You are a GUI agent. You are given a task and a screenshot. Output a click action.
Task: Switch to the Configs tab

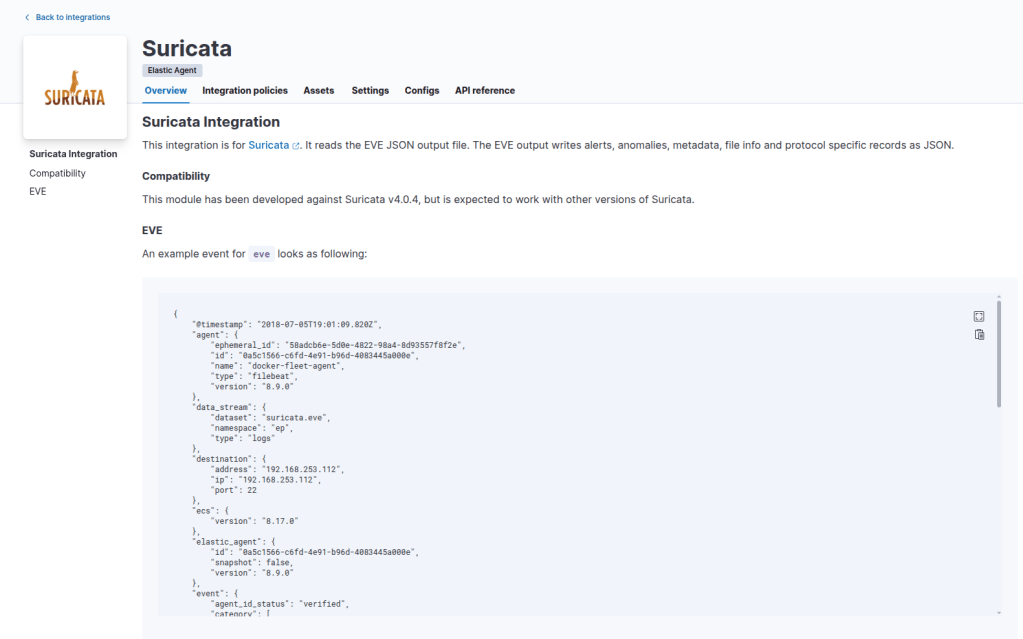tap(422, 91)
